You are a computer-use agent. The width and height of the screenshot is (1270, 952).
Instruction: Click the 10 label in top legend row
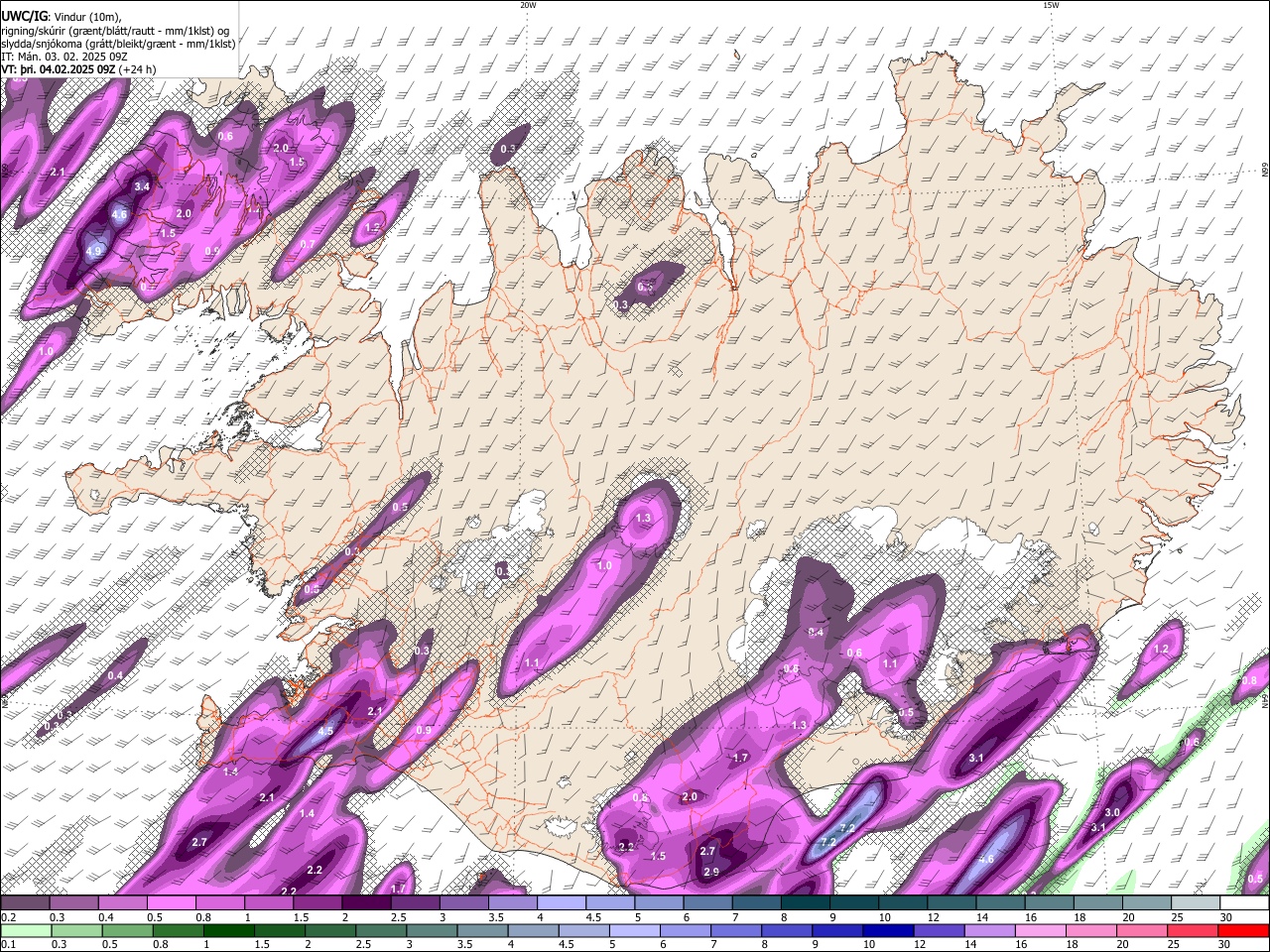pyautogui.click(x=884, y=916)
